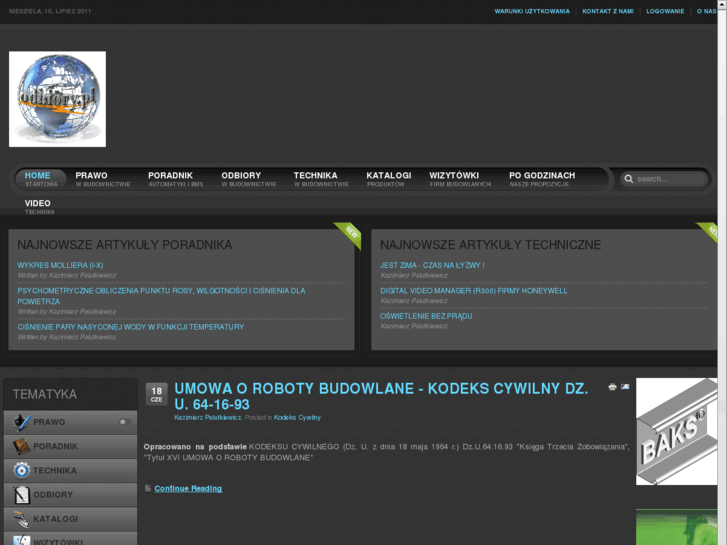
Task: Open Jest zima - czas na łyżwy article
Action: click(432, 265)
